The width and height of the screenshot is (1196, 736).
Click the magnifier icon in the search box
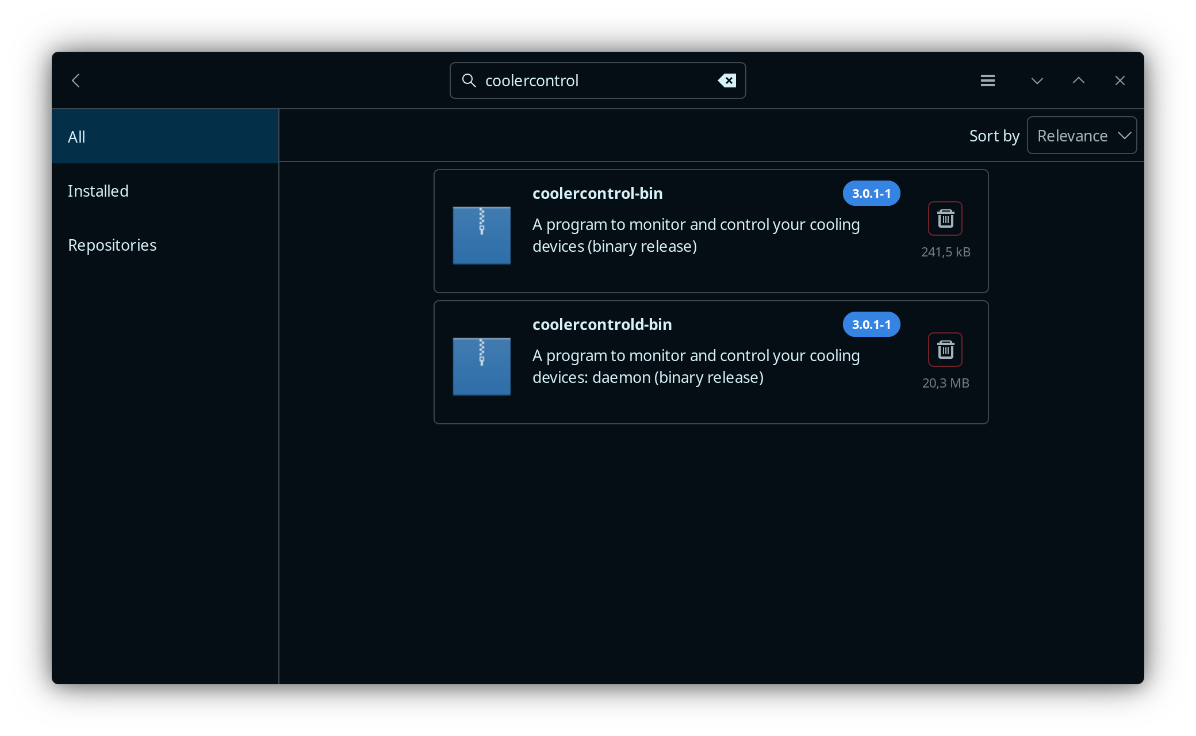click(x=468, y=81)
